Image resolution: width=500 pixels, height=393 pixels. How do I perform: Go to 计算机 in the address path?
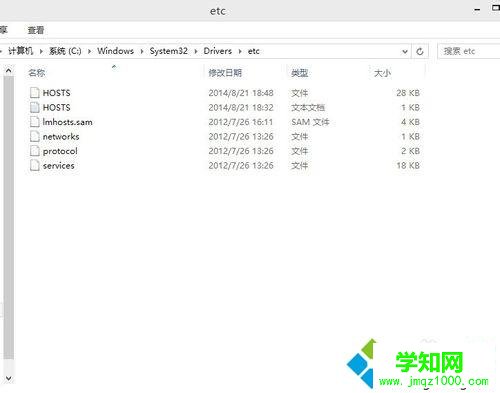20,51
